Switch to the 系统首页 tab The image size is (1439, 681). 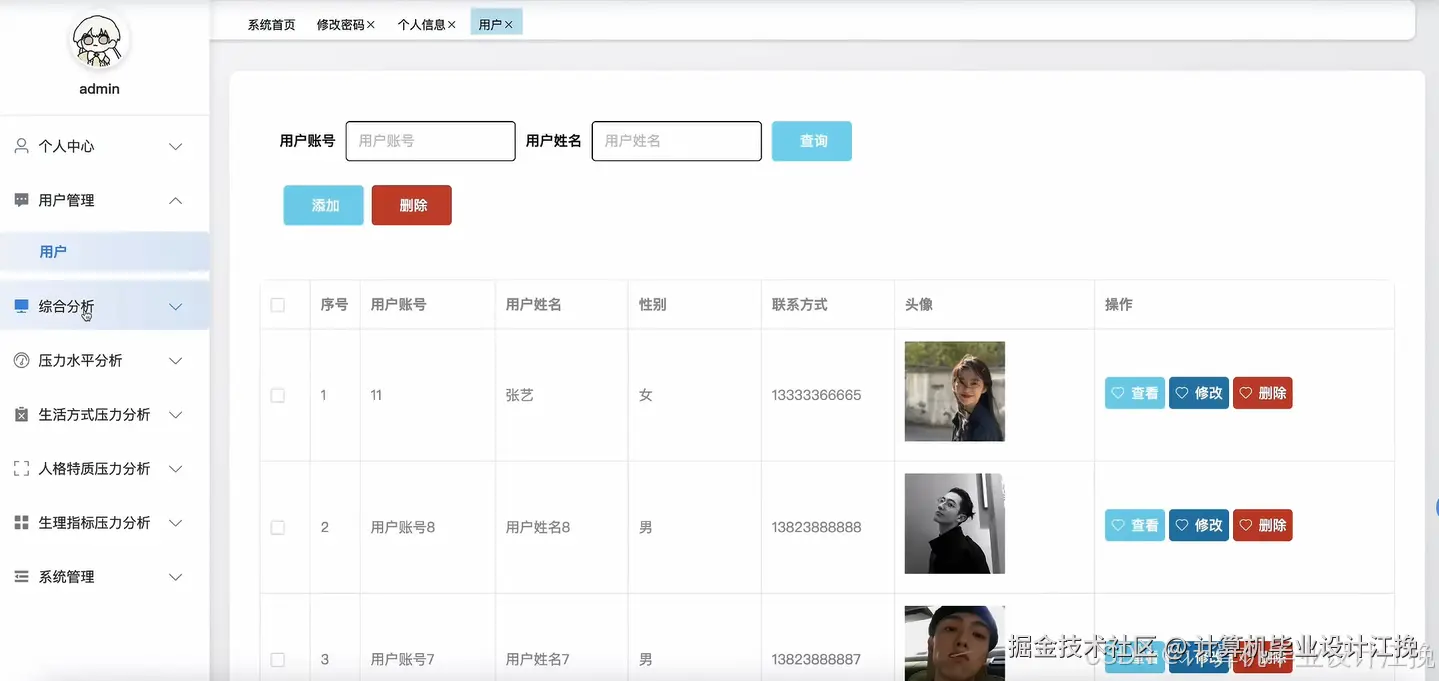pos(272,25)
